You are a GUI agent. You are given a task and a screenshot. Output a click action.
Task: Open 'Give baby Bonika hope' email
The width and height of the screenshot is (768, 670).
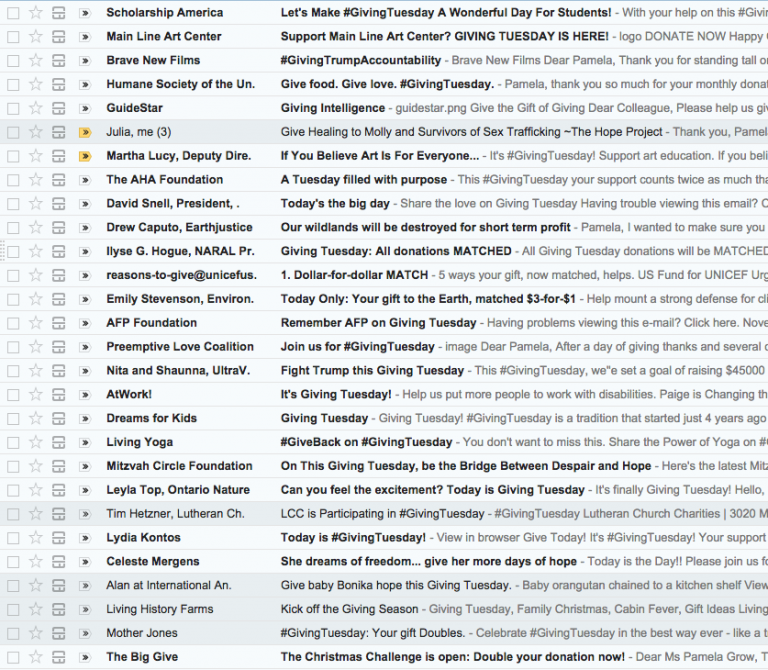396,585
